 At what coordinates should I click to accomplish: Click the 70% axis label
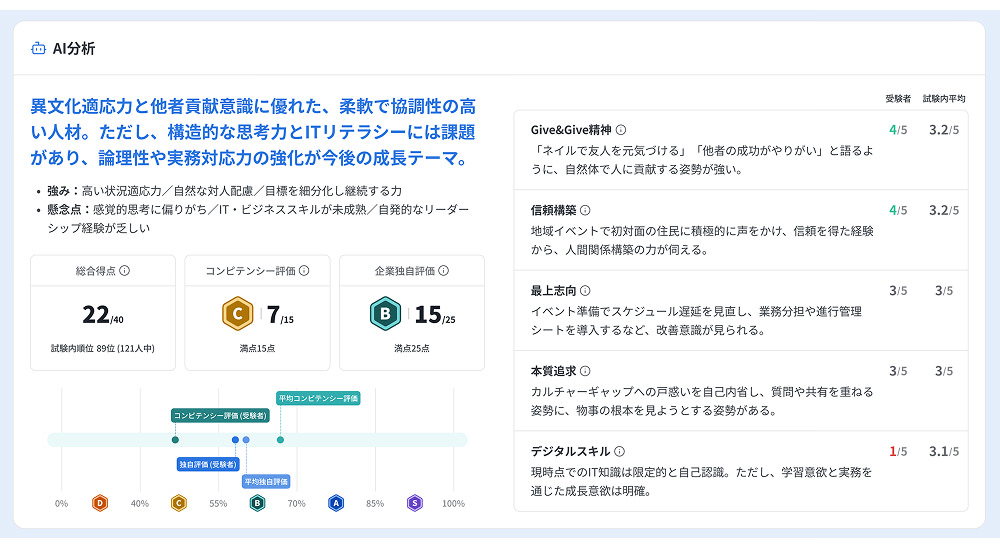click(297, 503)
